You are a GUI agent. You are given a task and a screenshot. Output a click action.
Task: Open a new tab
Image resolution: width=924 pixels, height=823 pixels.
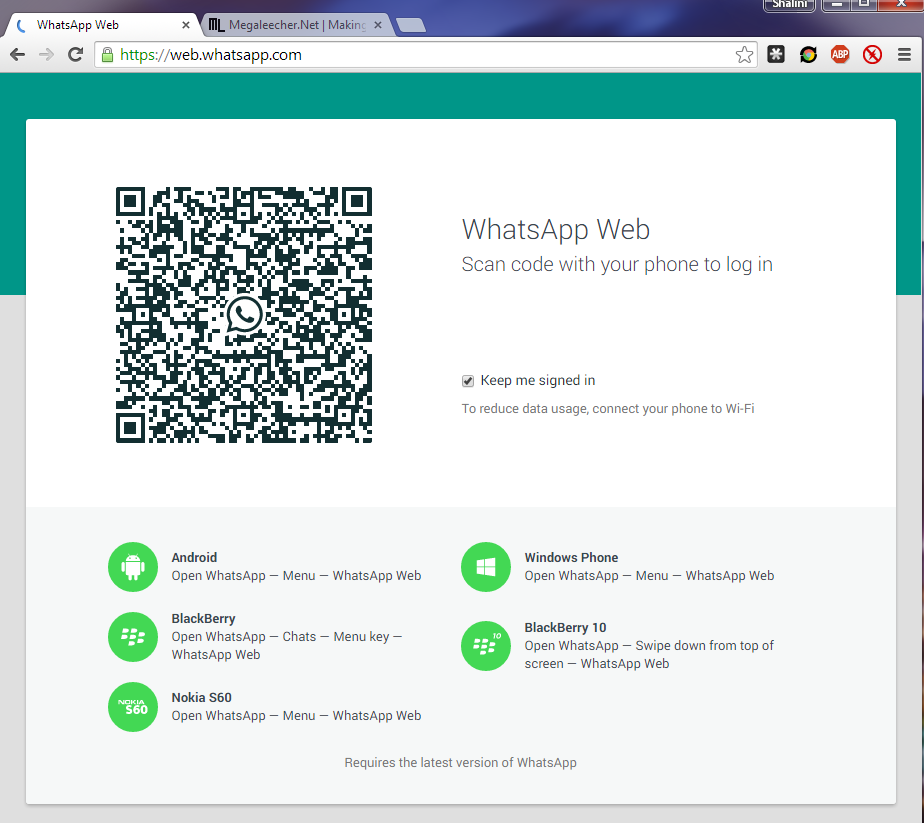click(x=411, y=25)
